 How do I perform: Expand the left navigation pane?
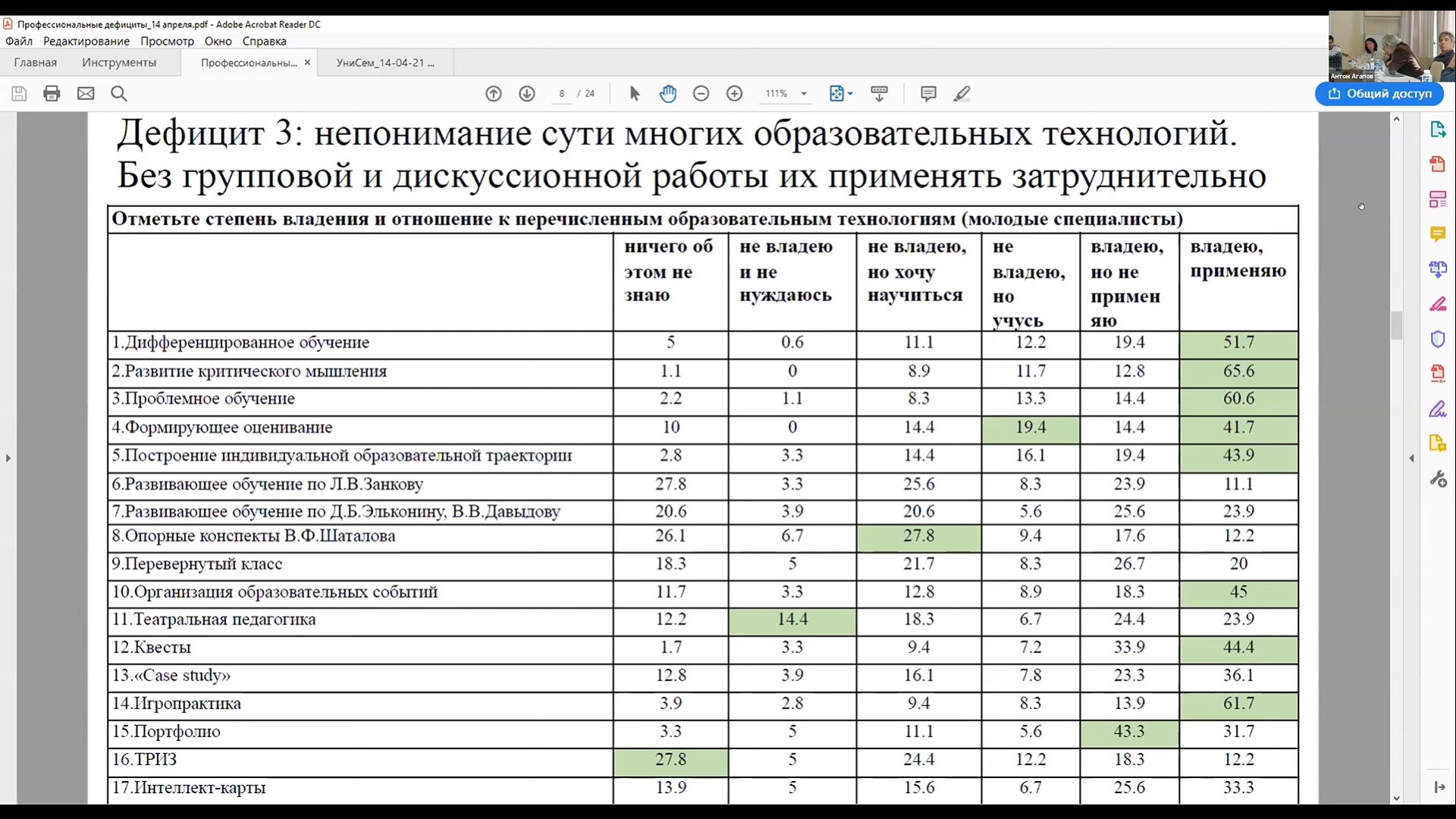[8, 458]
